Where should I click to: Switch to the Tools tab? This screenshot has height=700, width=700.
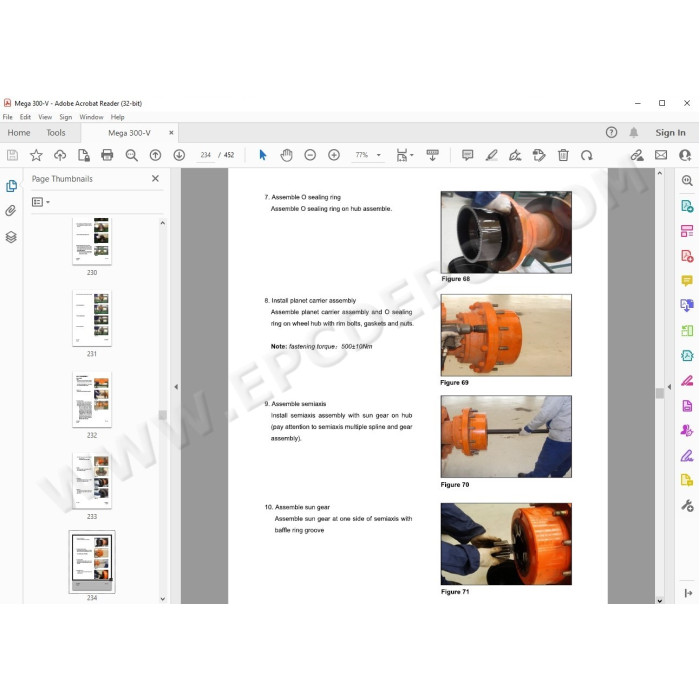point(56,133)
